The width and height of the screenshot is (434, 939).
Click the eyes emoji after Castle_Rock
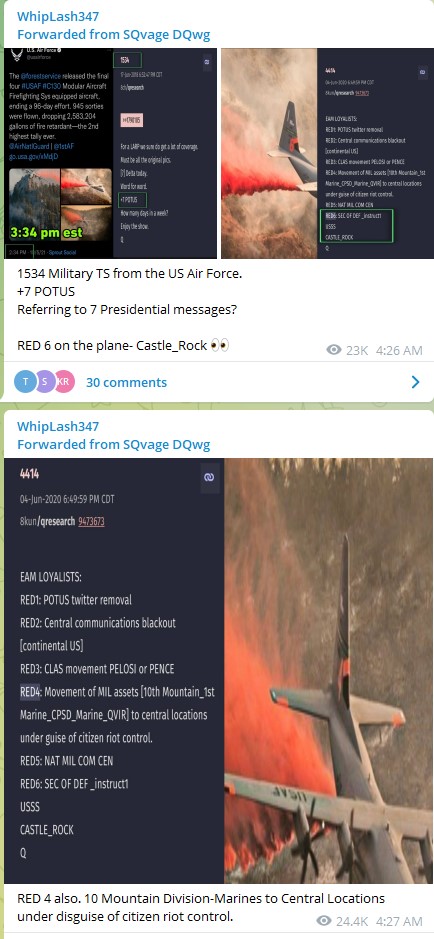pyautogui.click(x=221, y=346)
